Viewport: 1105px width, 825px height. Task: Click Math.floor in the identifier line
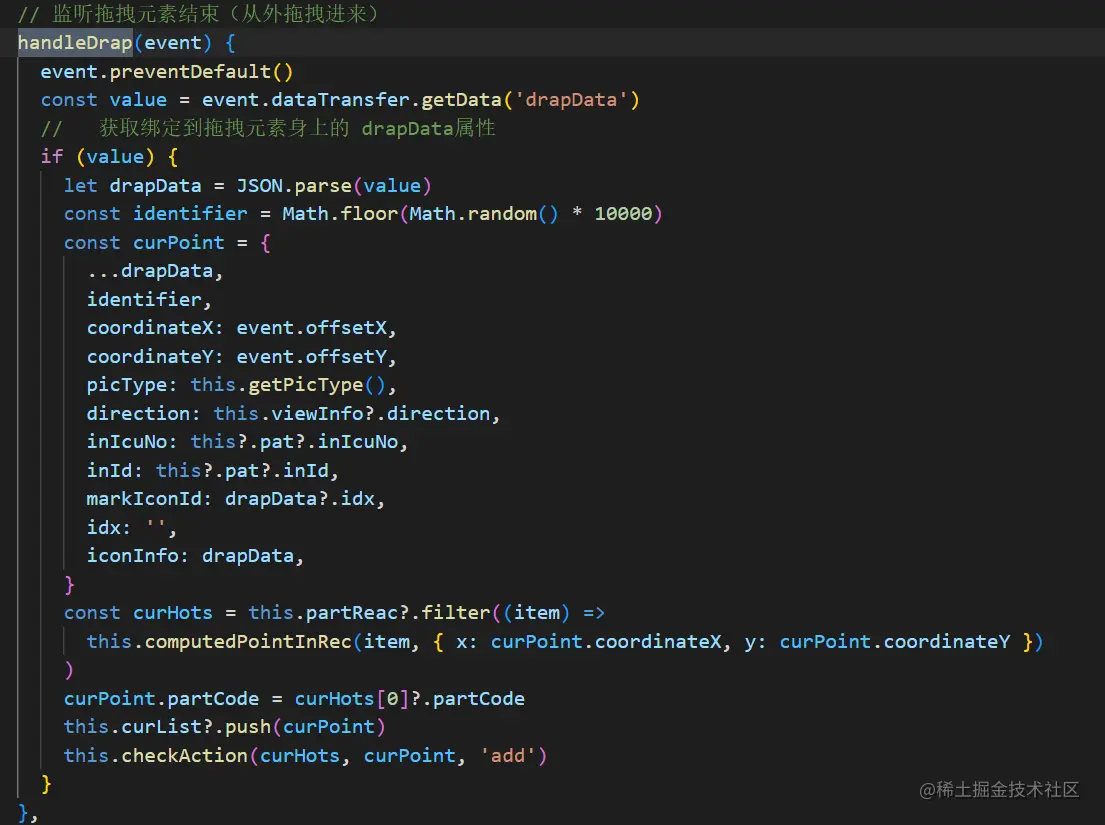[x=340, y=214]
